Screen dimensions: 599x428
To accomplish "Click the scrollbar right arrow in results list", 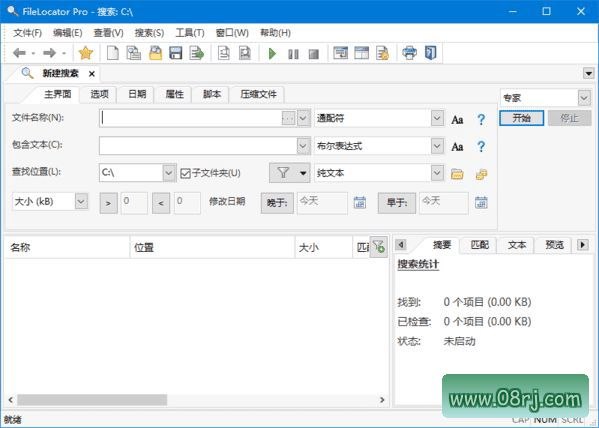I will 382,400.
